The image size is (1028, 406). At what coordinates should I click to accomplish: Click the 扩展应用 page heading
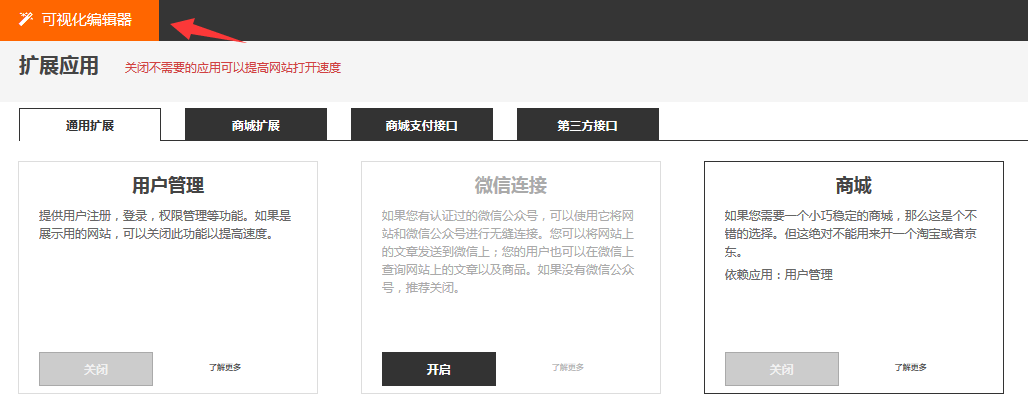59,67
